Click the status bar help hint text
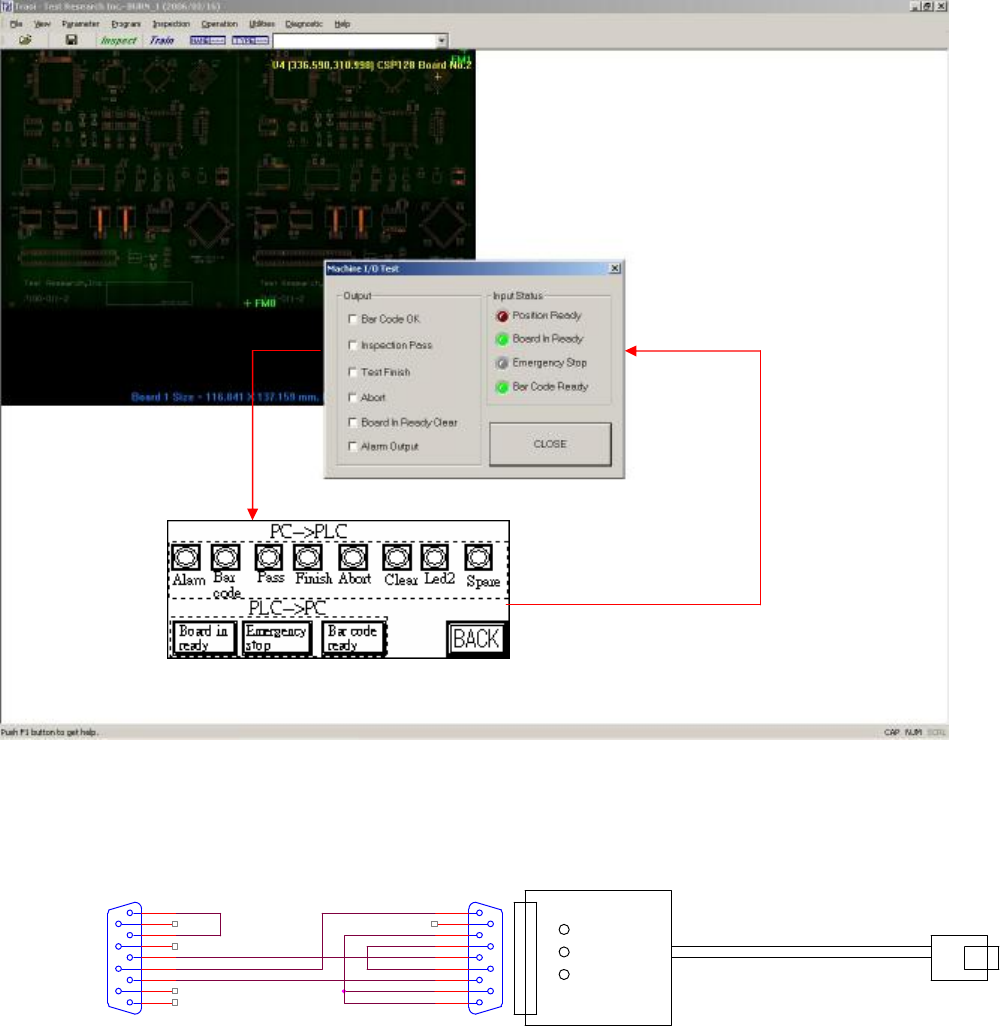This screenshot has height=1026, width=1000. coord(50,732)
